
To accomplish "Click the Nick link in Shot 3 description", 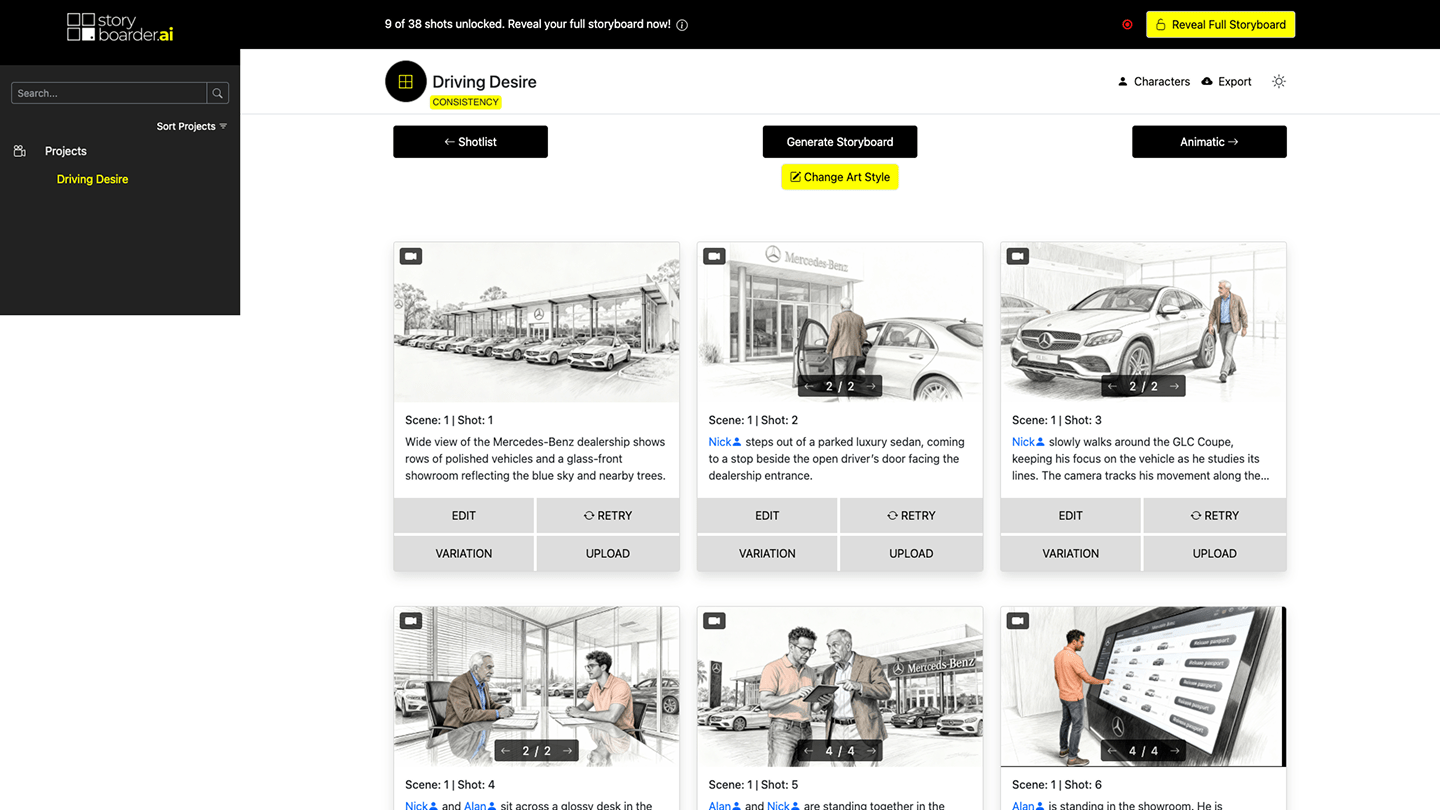I will tap(1025, 441).
